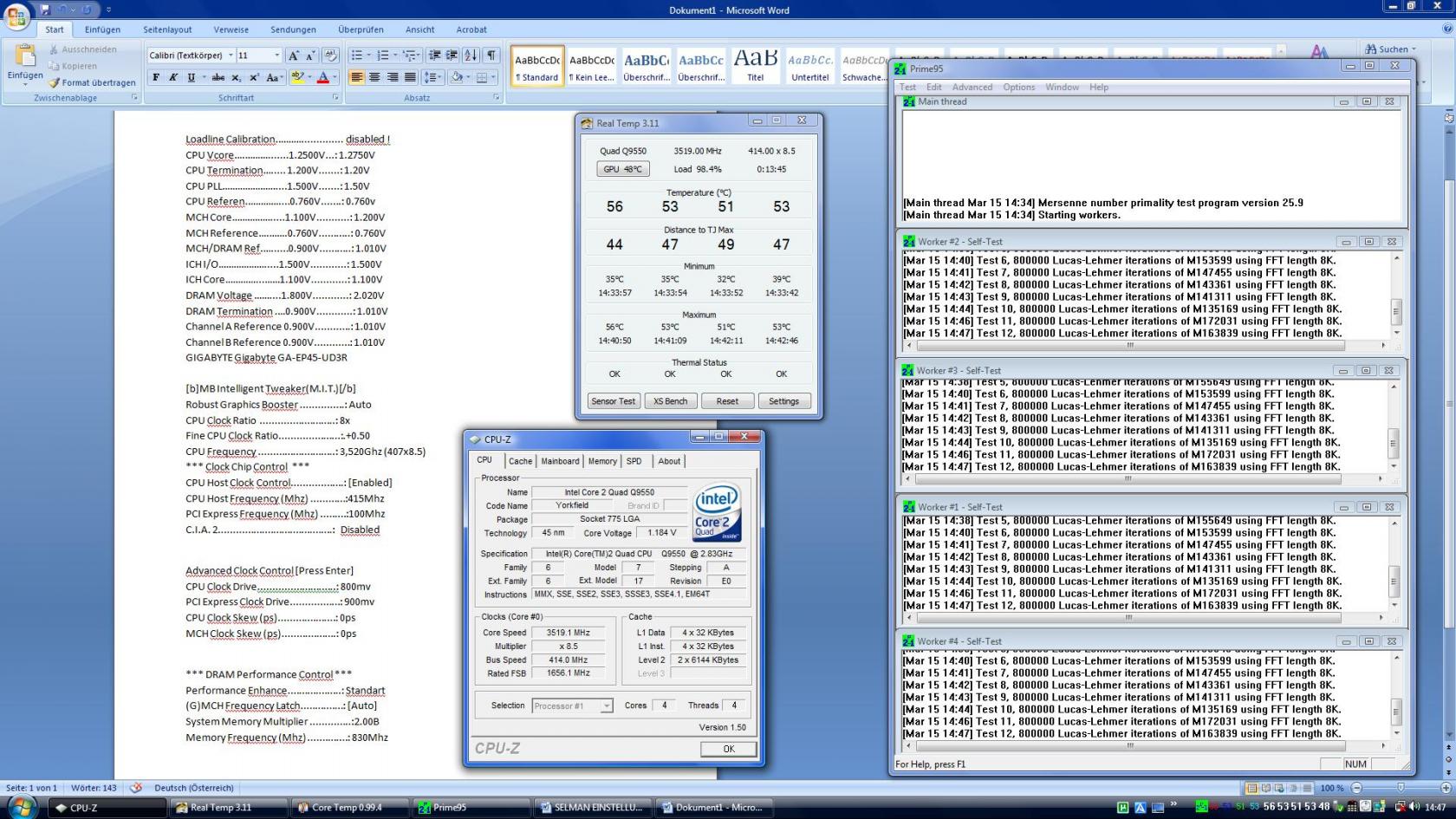Apply center text alignment
Image resolution: width=1456 pixels, height=819 pixels.
pos(374,77)
